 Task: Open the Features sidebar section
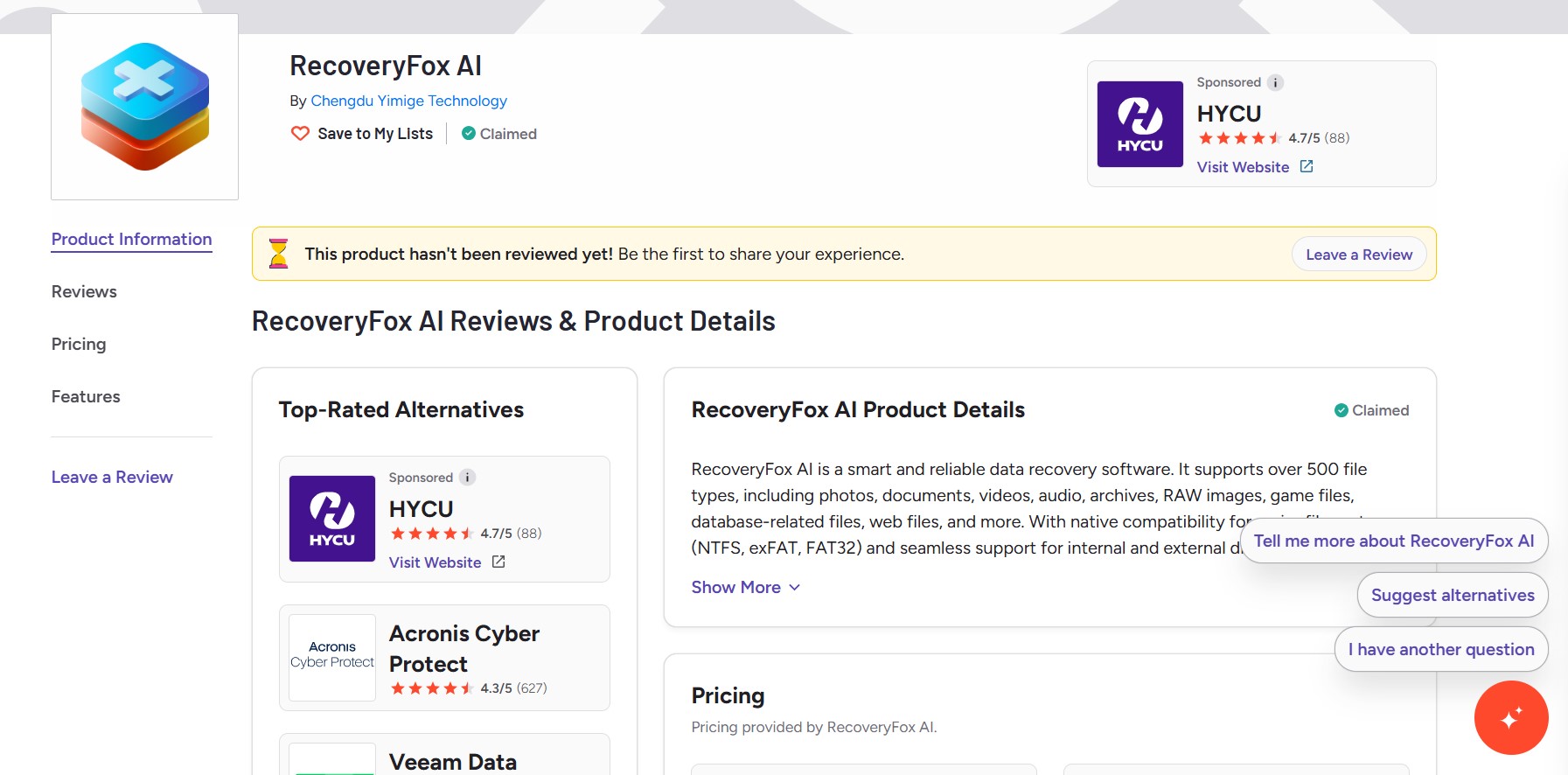pos(86,396)
